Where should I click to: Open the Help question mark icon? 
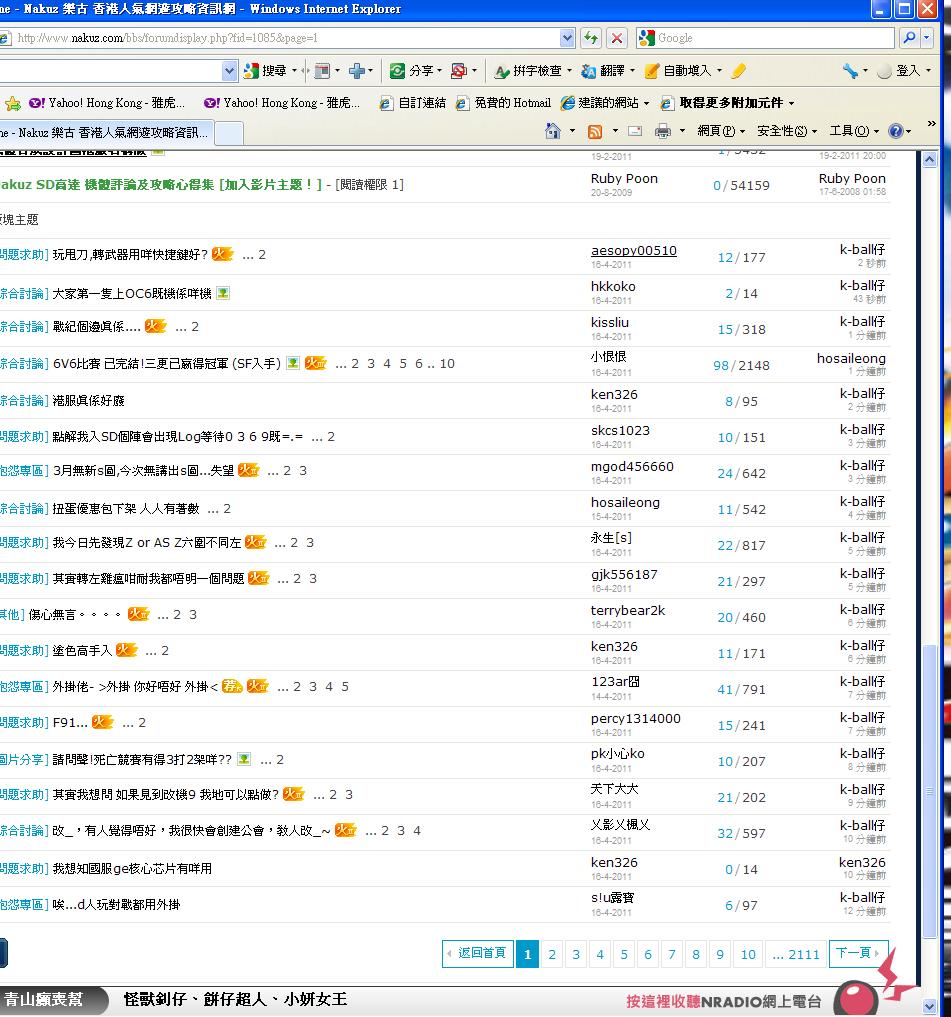tap(896, 131)
